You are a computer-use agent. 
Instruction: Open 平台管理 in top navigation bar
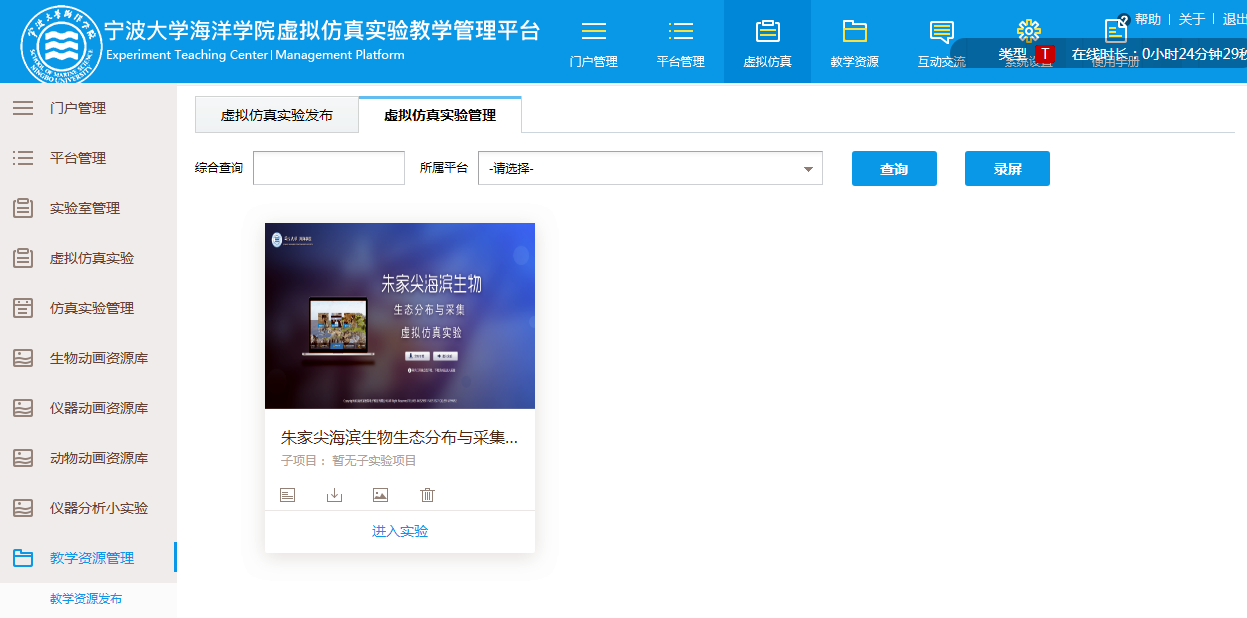pyautogui.click(x=680, y=43)
